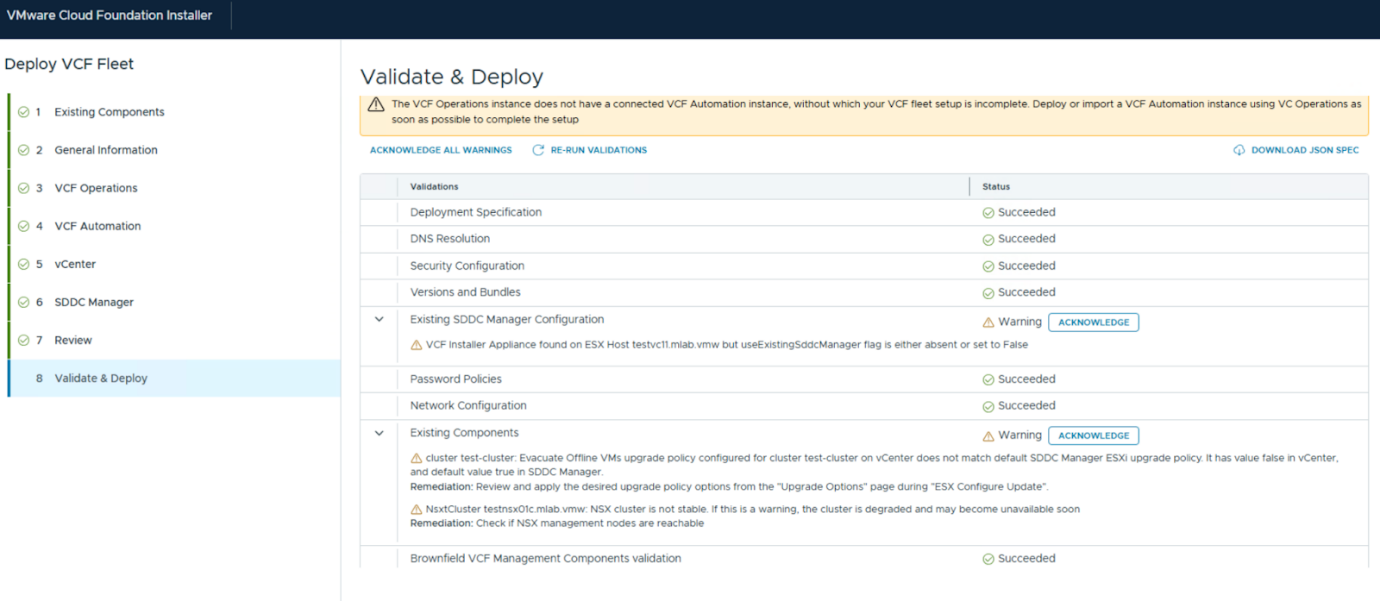The width and height of the screenshot is (1380, 601).
Task: Click the green check icon beside Existing Components step
Action: (23, 112)
